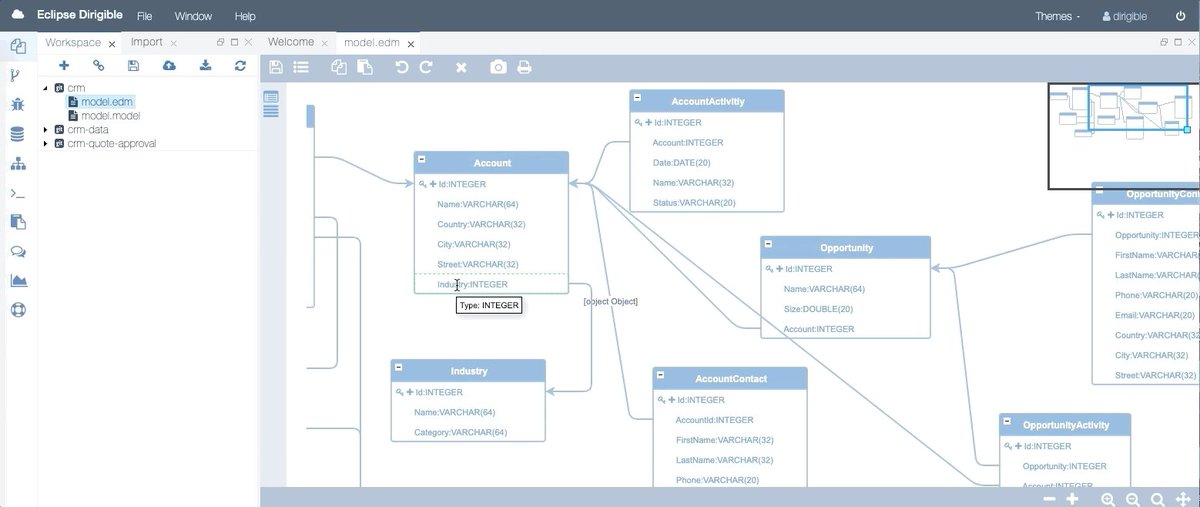Open the Operations chart icon
The height and width of the screenshot is (507, 1200).
pos(17,280)
